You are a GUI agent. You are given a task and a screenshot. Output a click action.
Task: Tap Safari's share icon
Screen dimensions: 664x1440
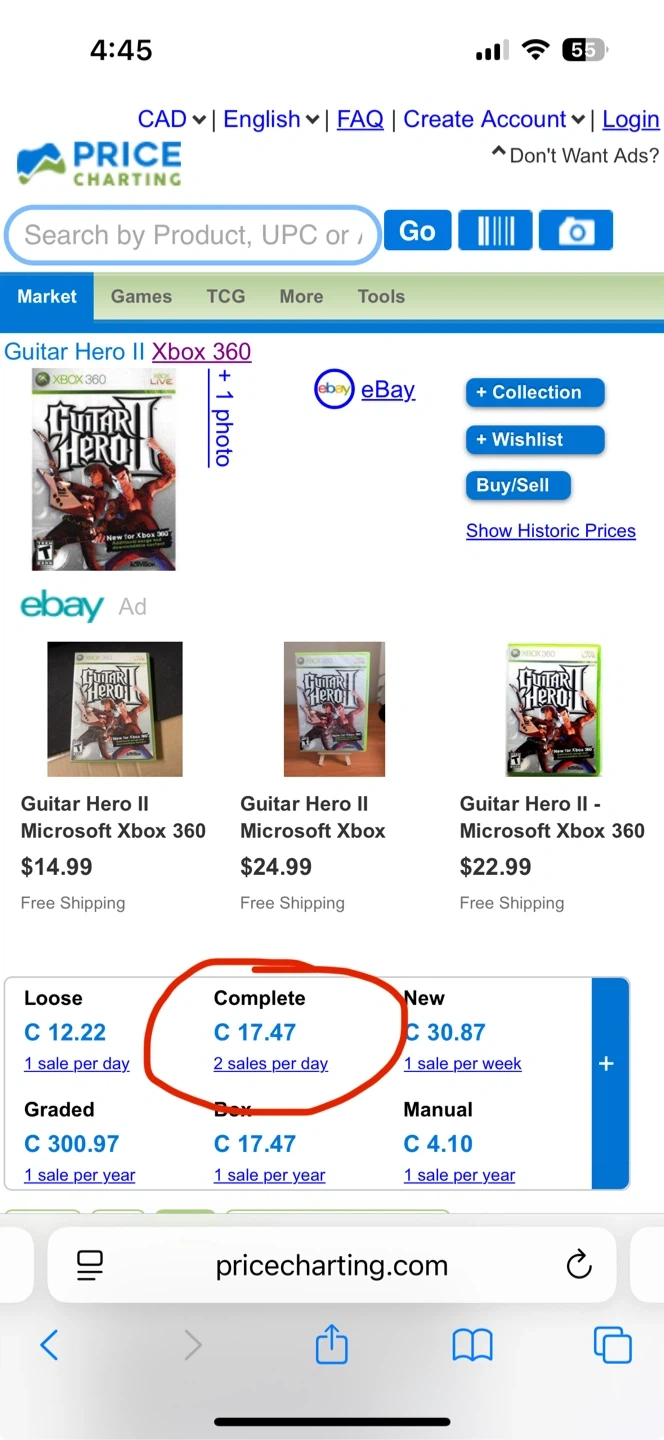pos(331,1345)
